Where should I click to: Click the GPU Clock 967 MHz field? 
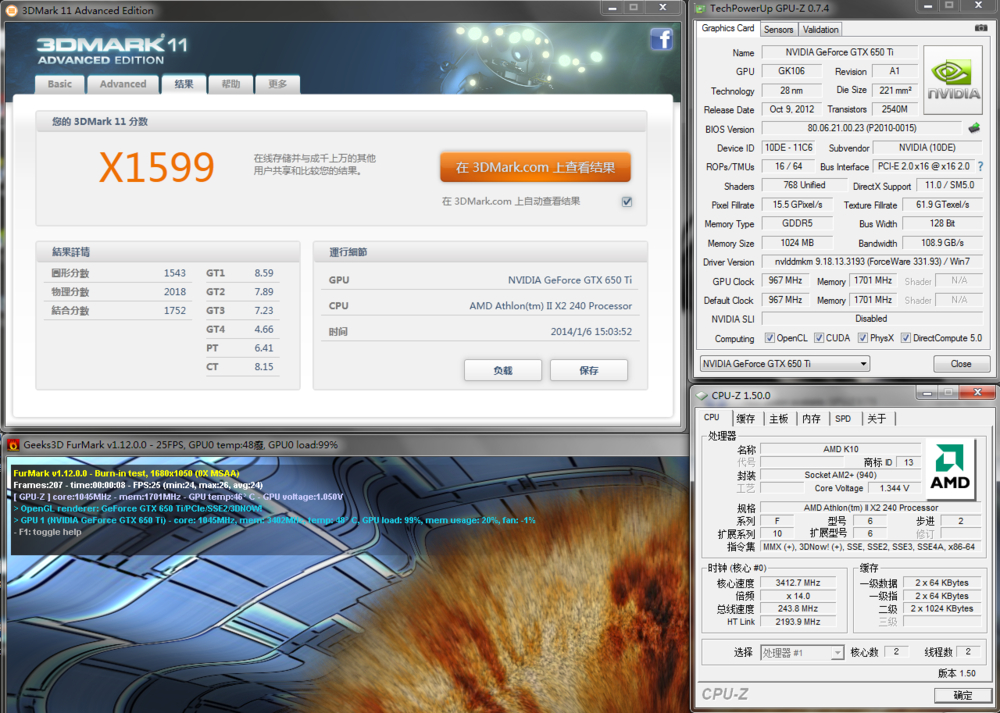tap(785, 281)
